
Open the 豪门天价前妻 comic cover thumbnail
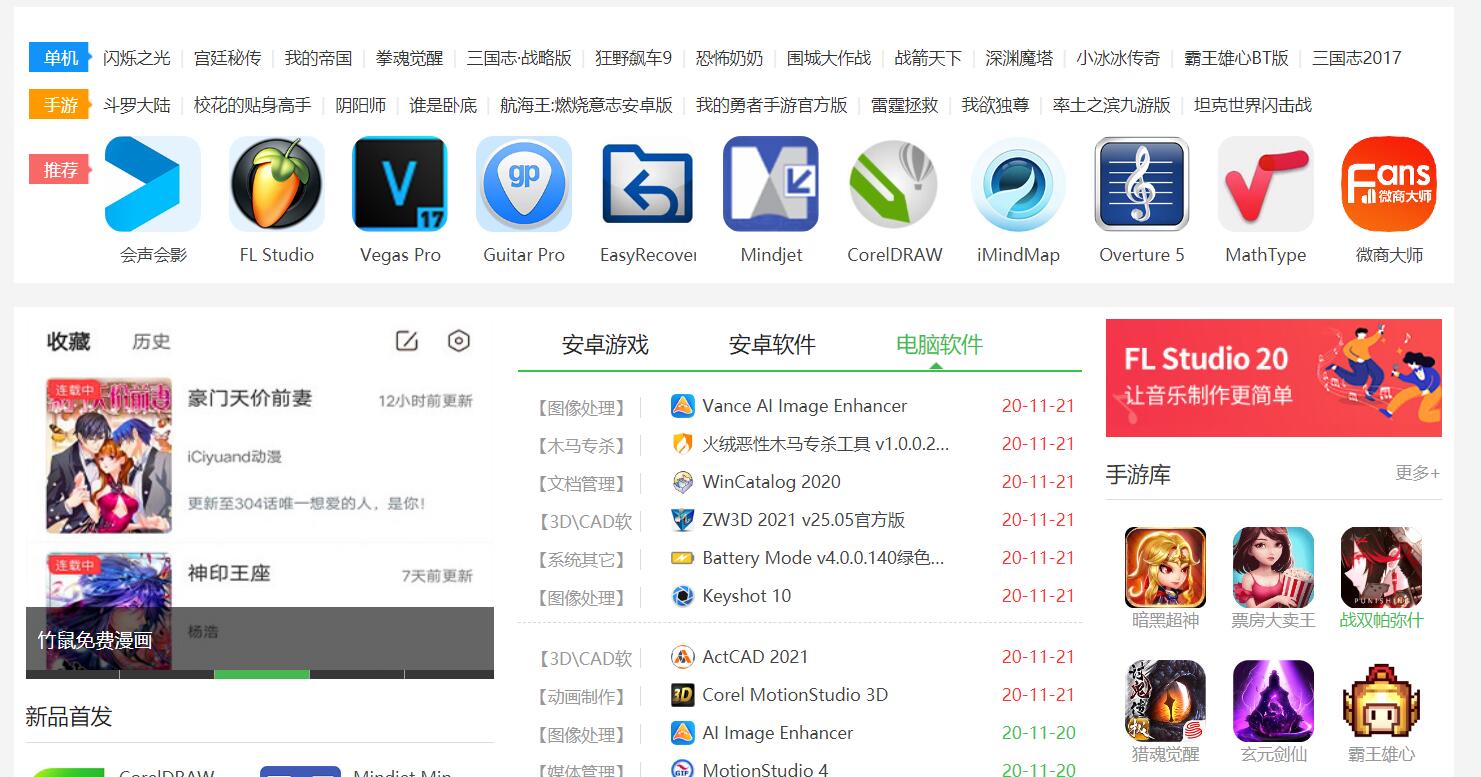coord(109,455)
